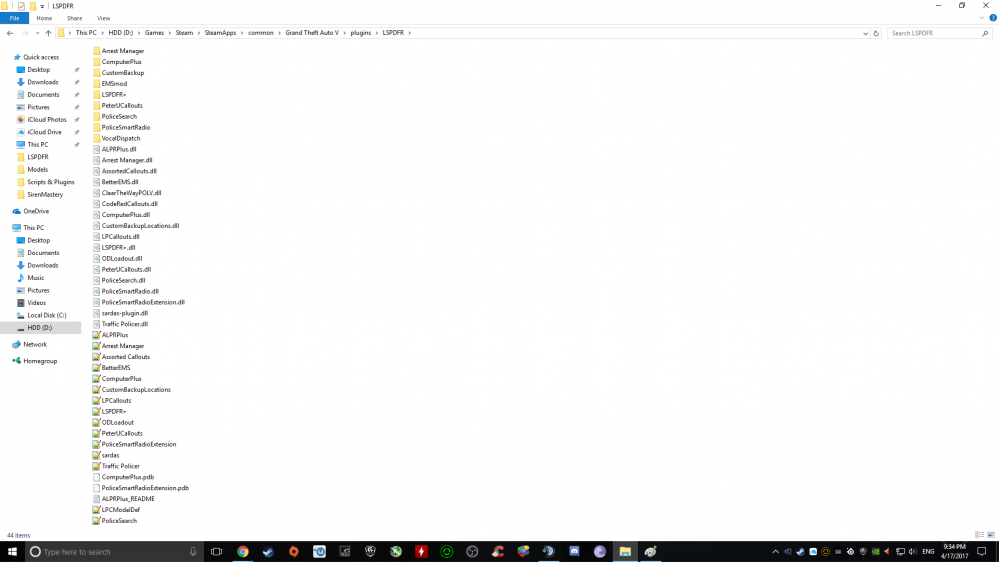Image resolution: width=1000 pixels, height=563 pixels.
Task: Select OneDrive in the navigation pane
Action: click(x=36, y=211)
